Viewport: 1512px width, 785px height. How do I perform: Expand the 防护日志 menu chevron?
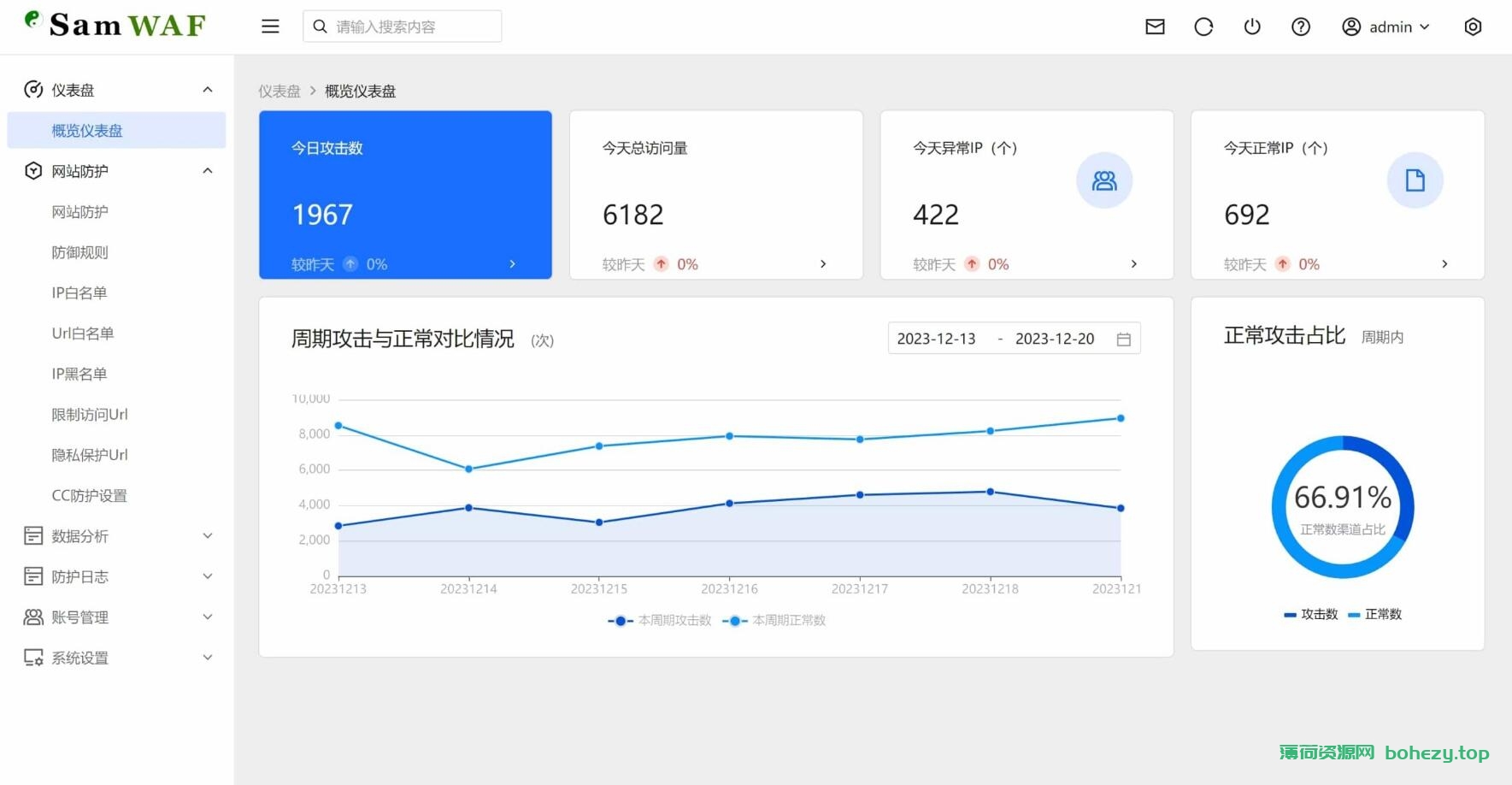(x=207, y=576)
